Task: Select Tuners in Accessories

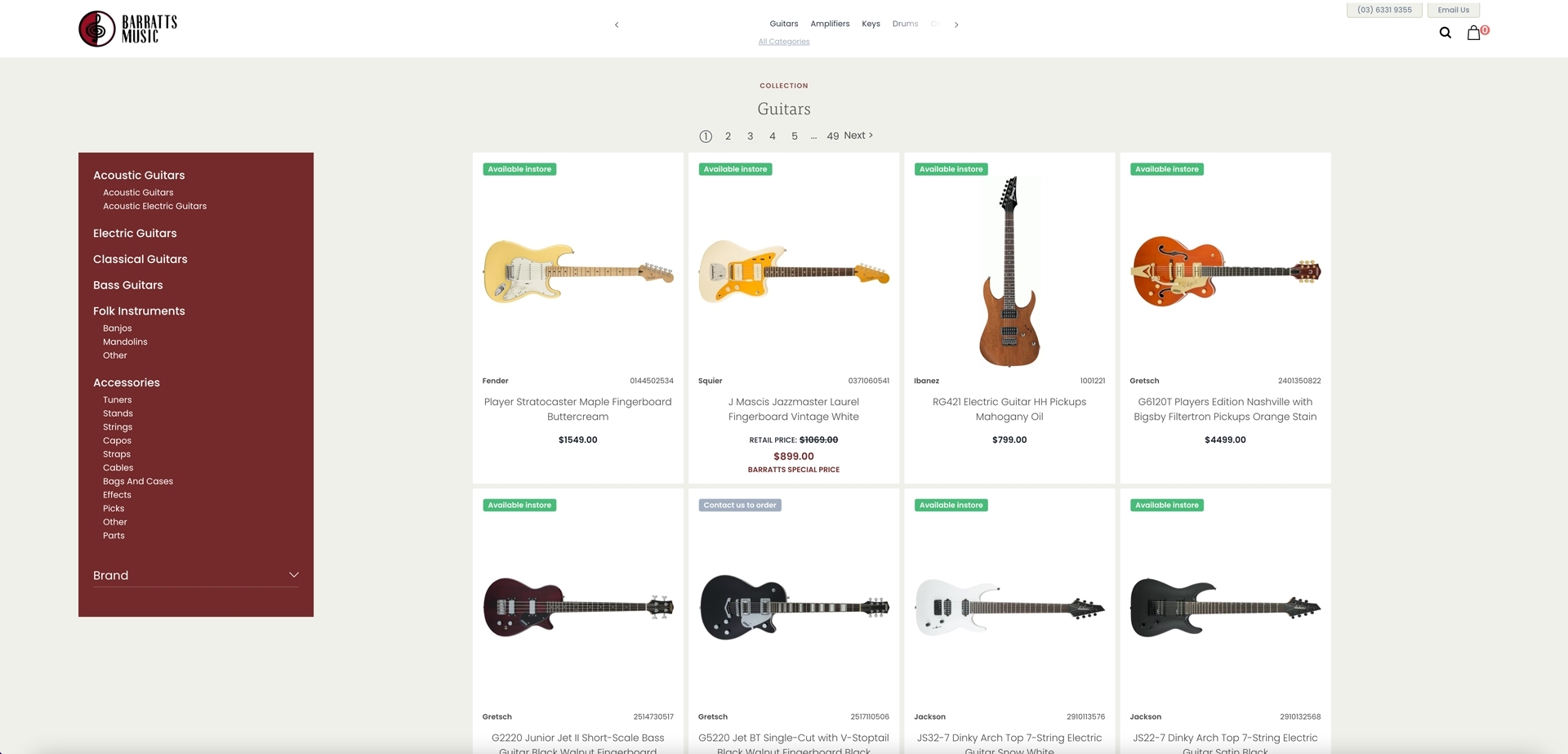Action: coord(117,400)
